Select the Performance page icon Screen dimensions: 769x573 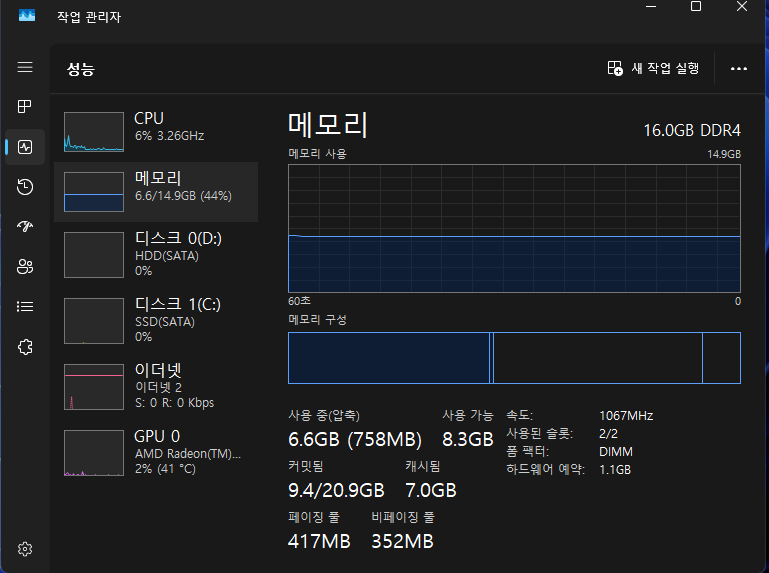pos(25,147)
